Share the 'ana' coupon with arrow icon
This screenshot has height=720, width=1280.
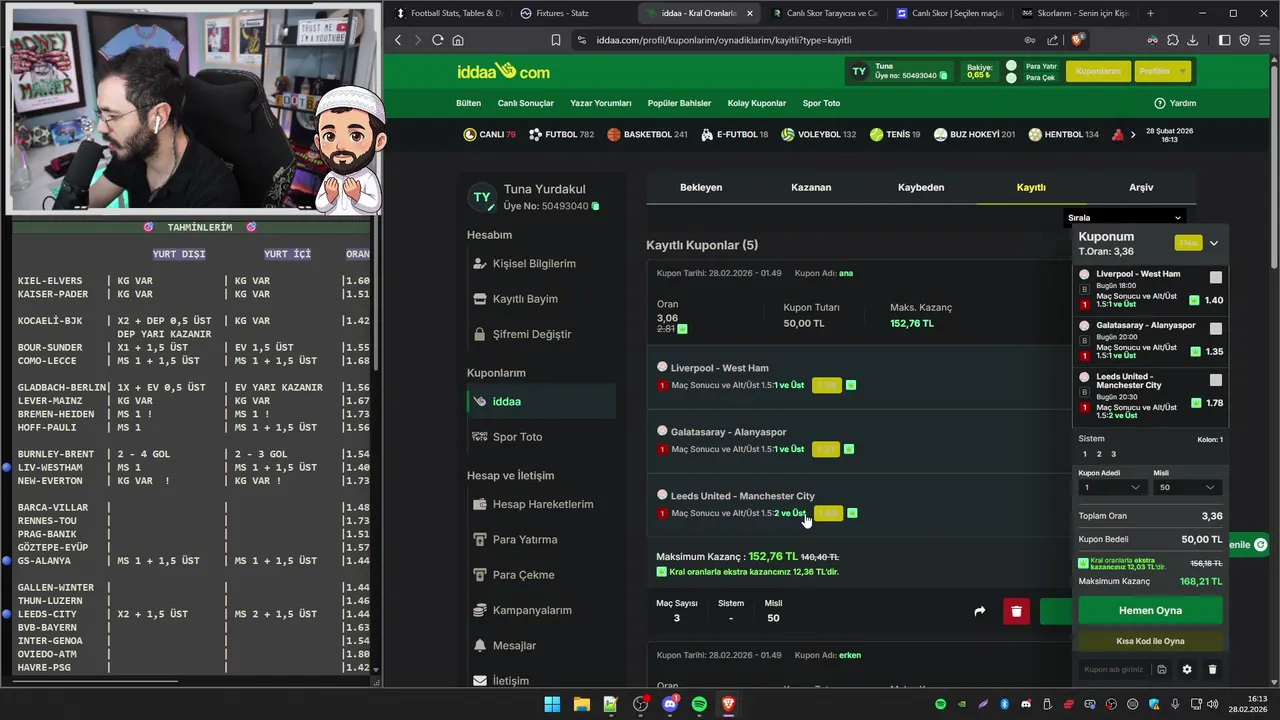coord(980,611)
